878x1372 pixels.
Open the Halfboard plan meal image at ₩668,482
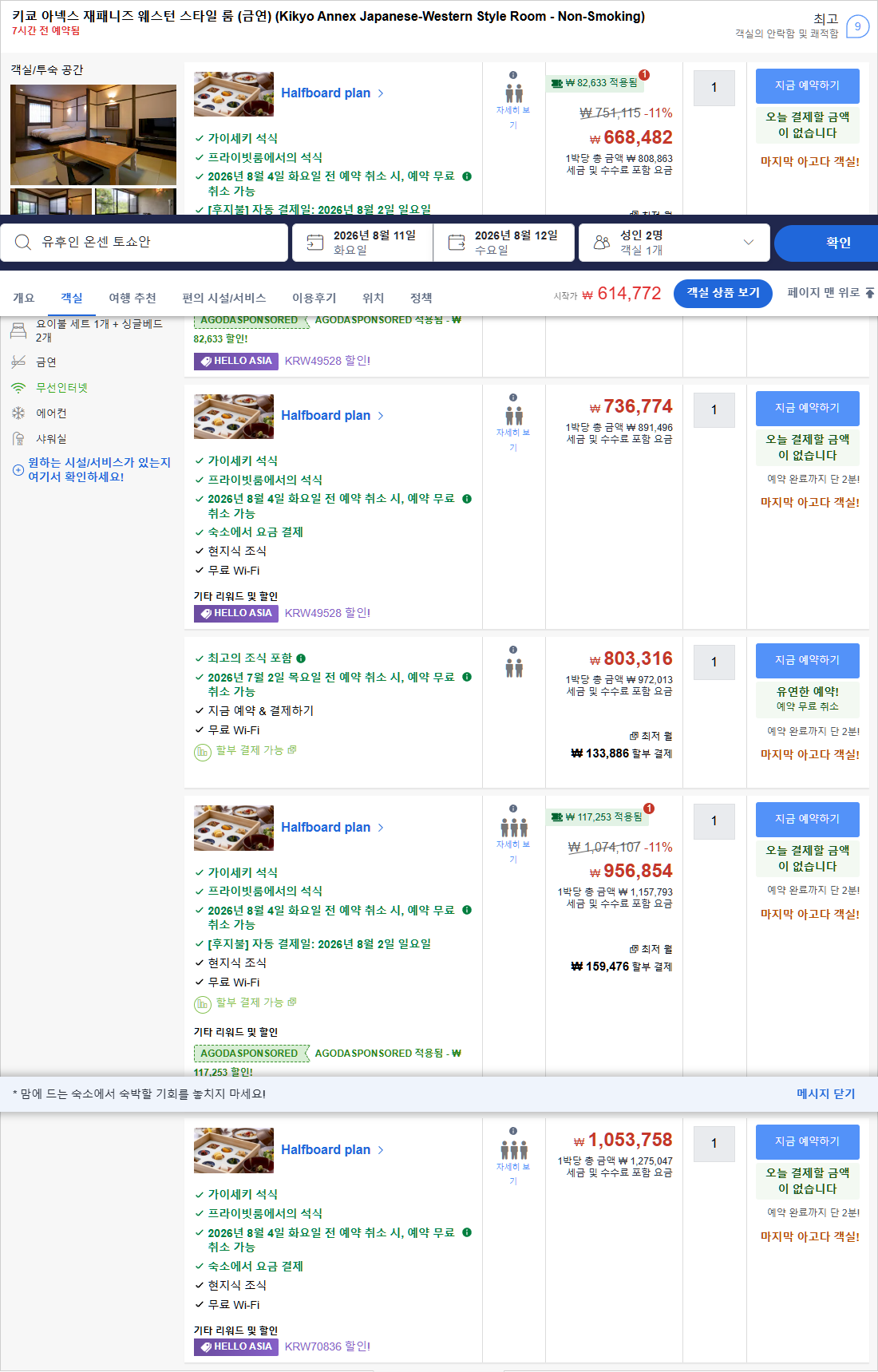click(x=234, y=94)
